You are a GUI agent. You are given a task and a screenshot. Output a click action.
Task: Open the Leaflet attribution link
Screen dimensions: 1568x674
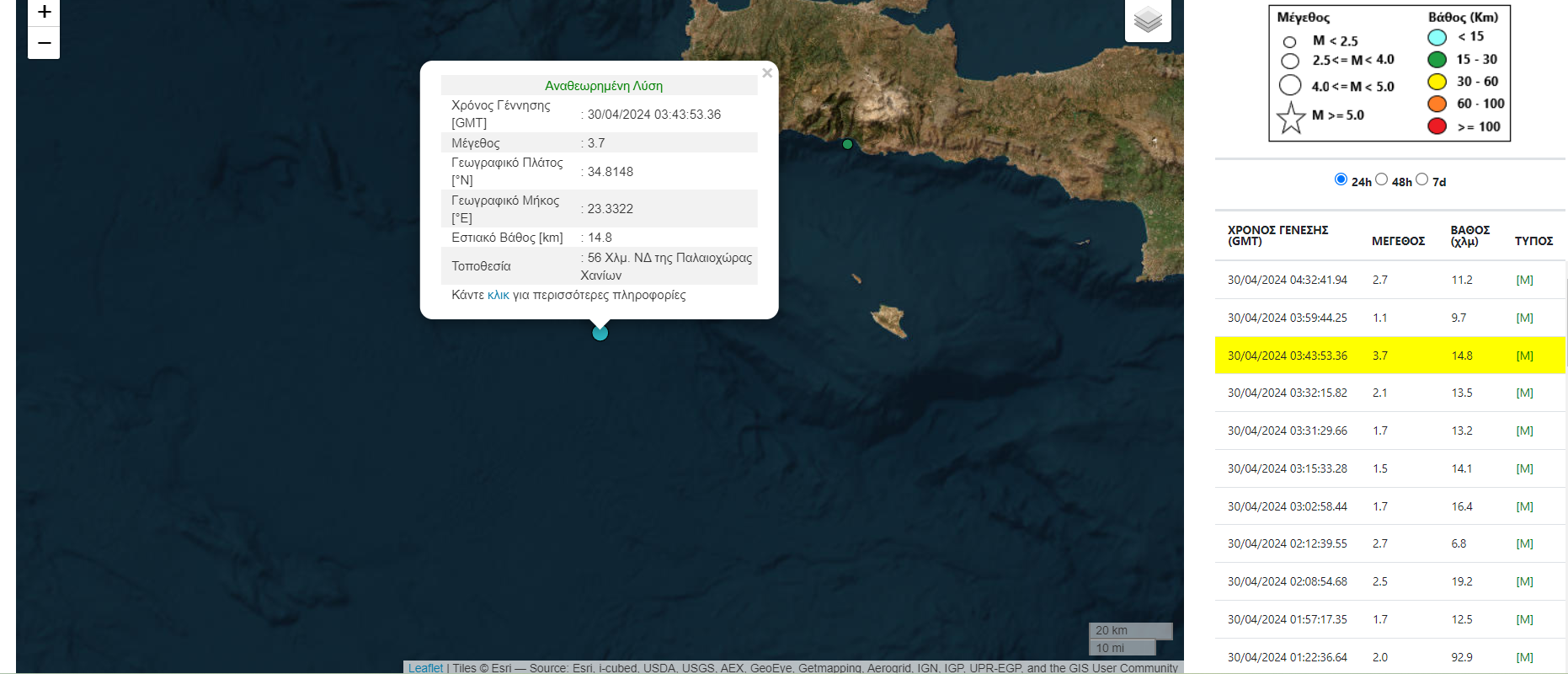[x=425, y=667]
